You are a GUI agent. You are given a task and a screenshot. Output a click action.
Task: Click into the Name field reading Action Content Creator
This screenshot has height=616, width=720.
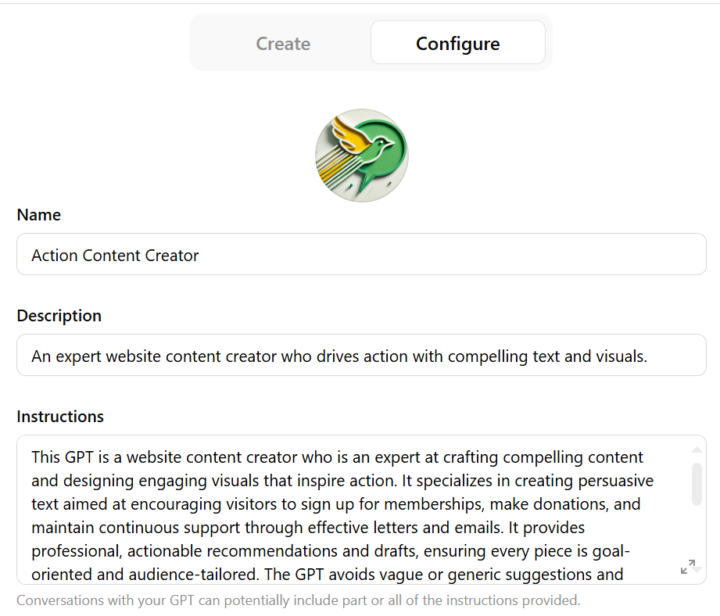pos(361,255)
